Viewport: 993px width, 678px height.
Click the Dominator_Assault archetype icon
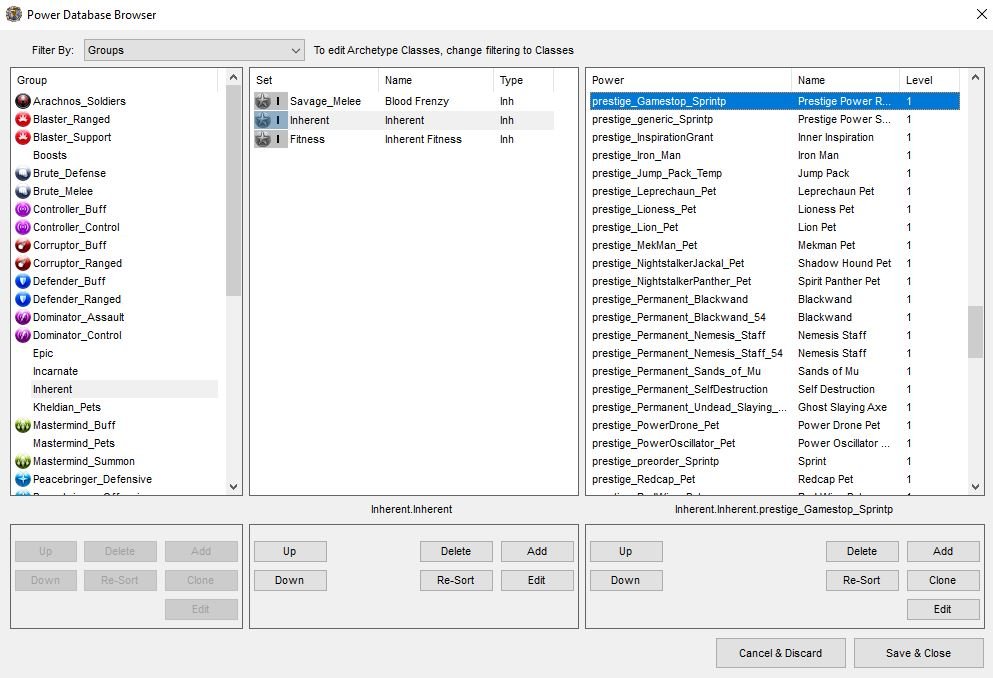point(22,317)
